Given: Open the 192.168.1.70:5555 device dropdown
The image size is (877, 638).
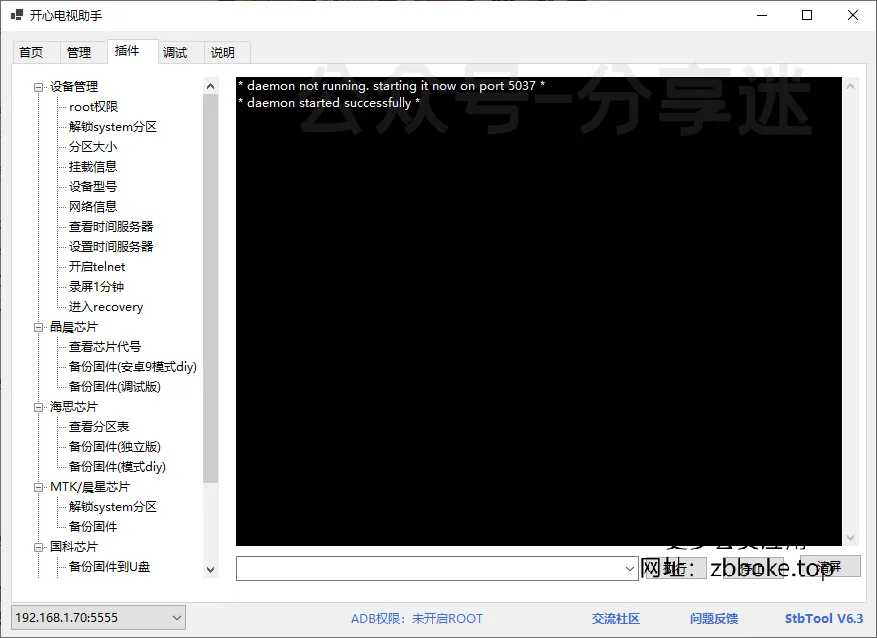Looking at the screenshot, I should tap(98, 618).
